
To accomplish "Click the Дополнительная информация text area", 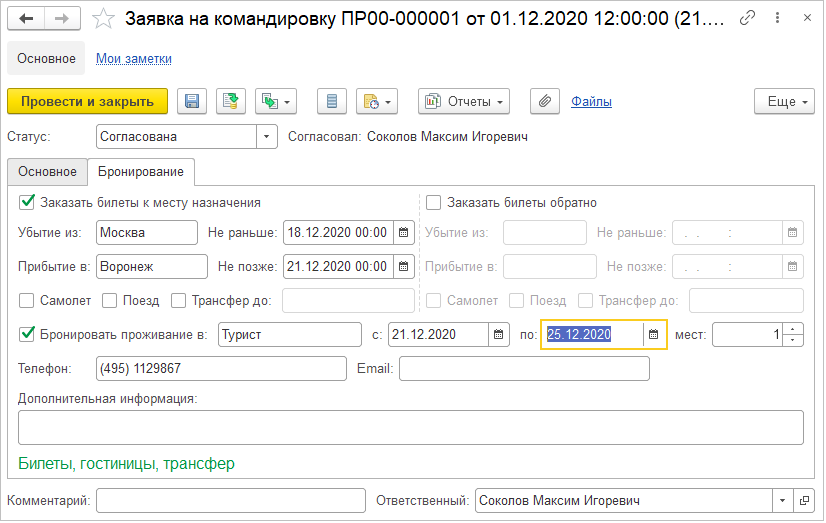I will (x=411, y=428).
